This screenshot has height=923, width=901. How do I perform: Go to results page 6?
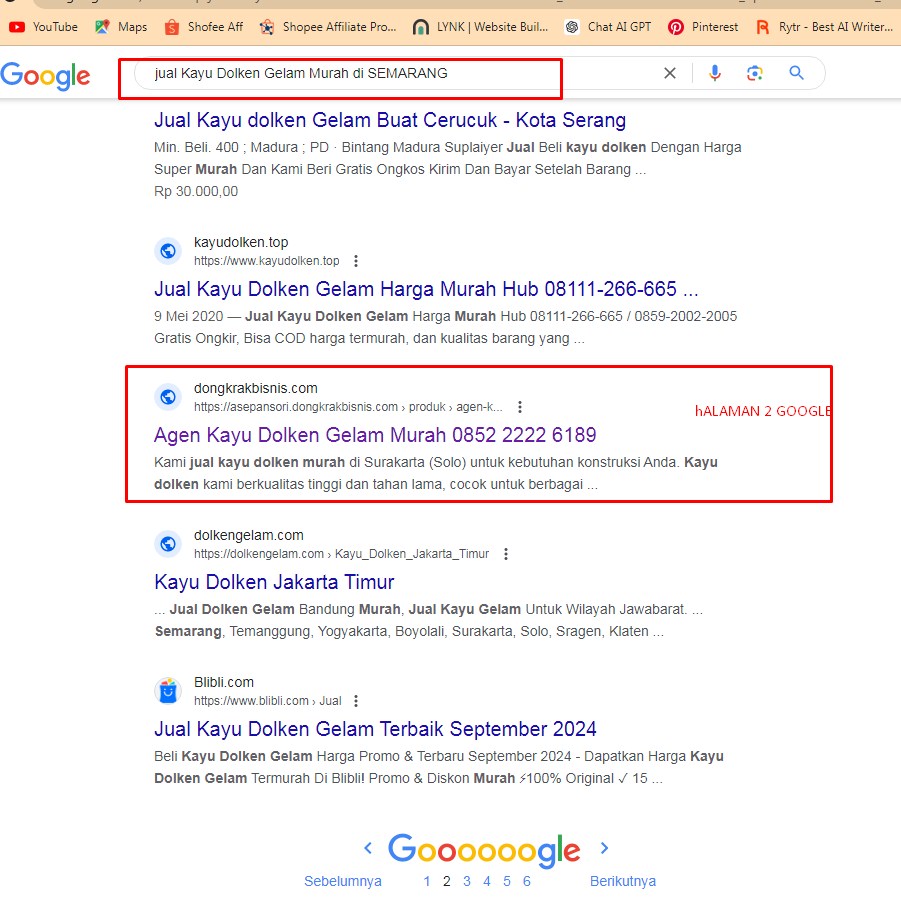click(527, 881)
